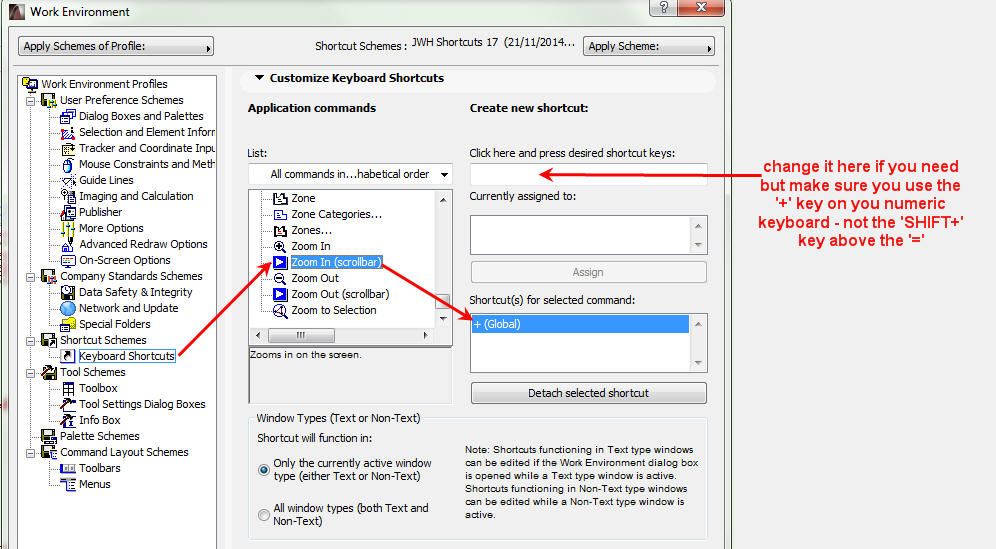Image resolution: width=996 pixels, height=549 pixels.
Task: Click the Work Environment Profiles icon
Action: [30, 84]
